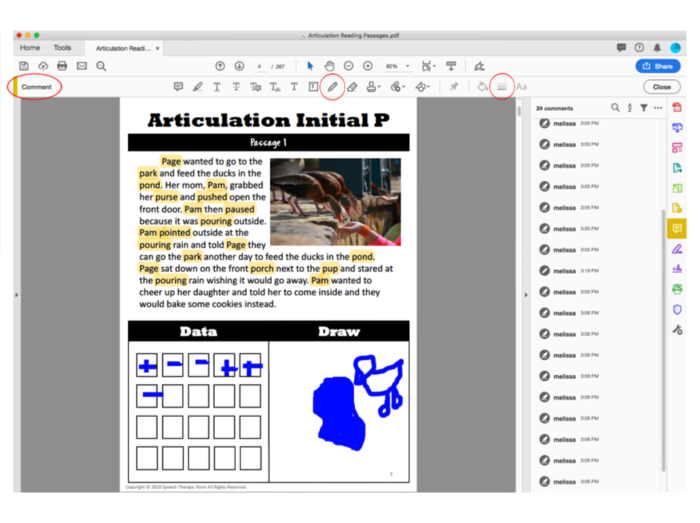Viewport: 700px width, 523px height.
Task: Open the purple Fill & Sign sidebar pen
Action: (677, 249)
